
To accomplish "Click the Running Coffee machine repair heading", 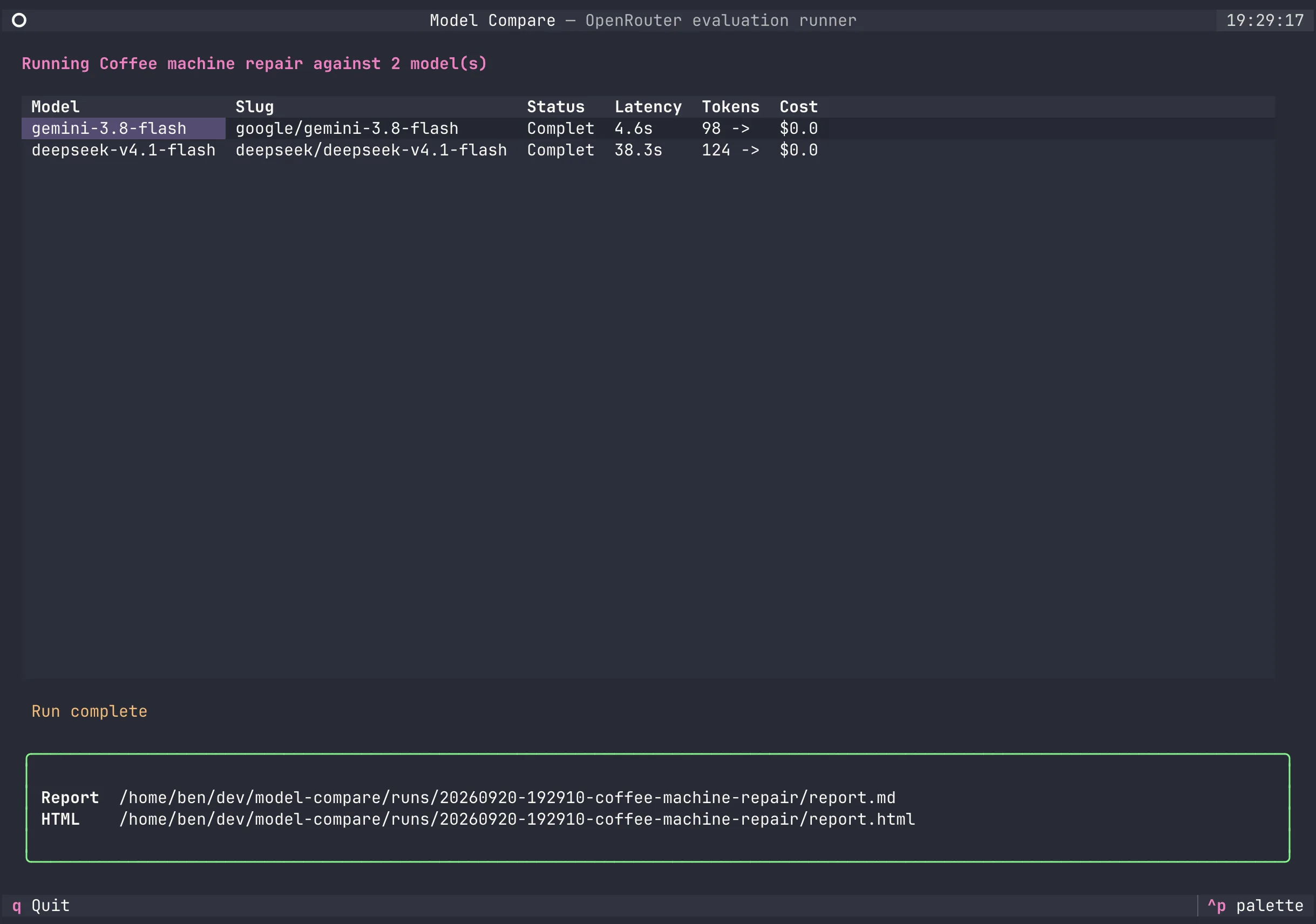I will 254,64.
